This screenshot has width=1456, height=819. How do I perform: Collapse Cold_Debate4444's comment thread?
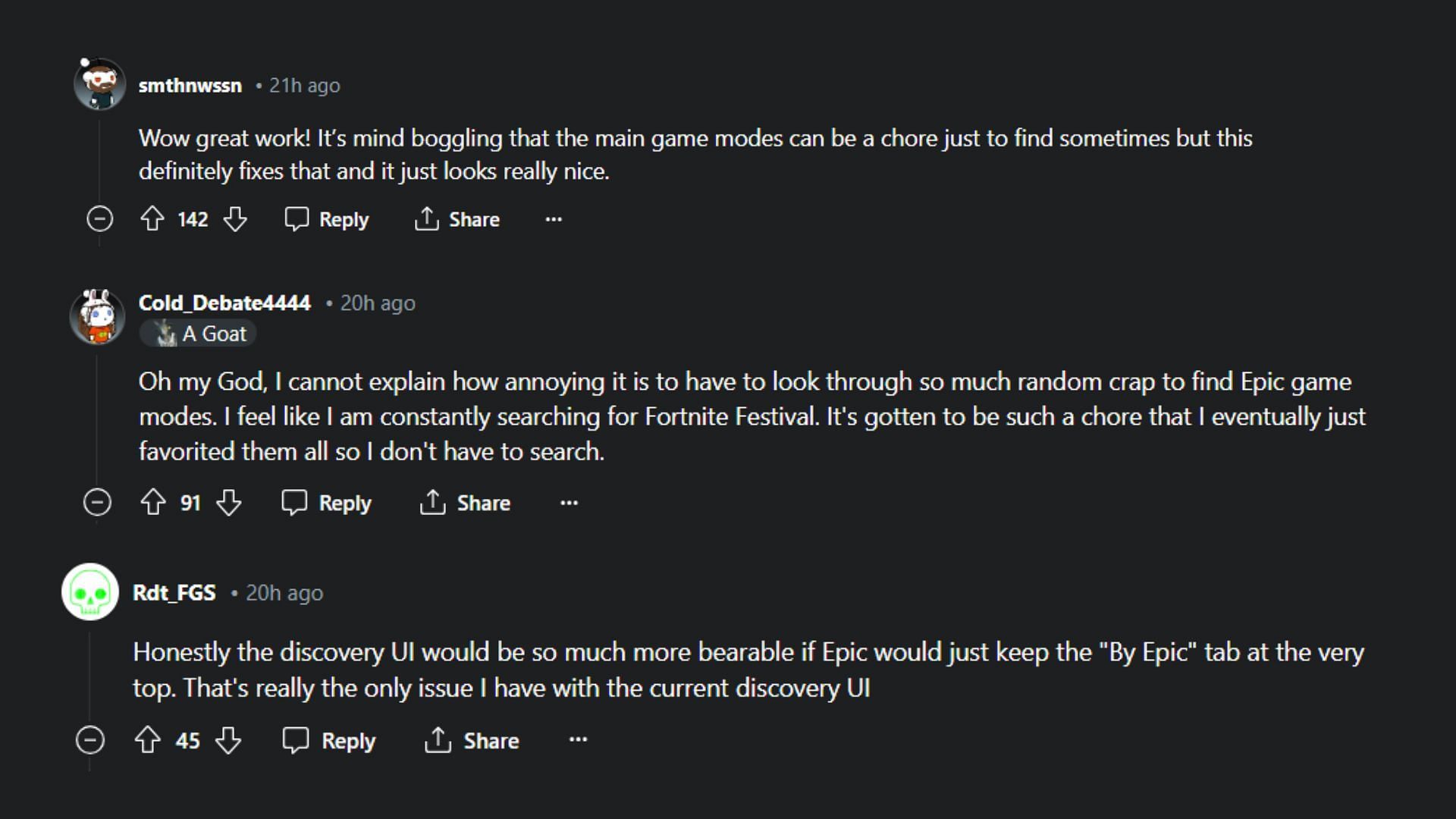click(97, 502)
